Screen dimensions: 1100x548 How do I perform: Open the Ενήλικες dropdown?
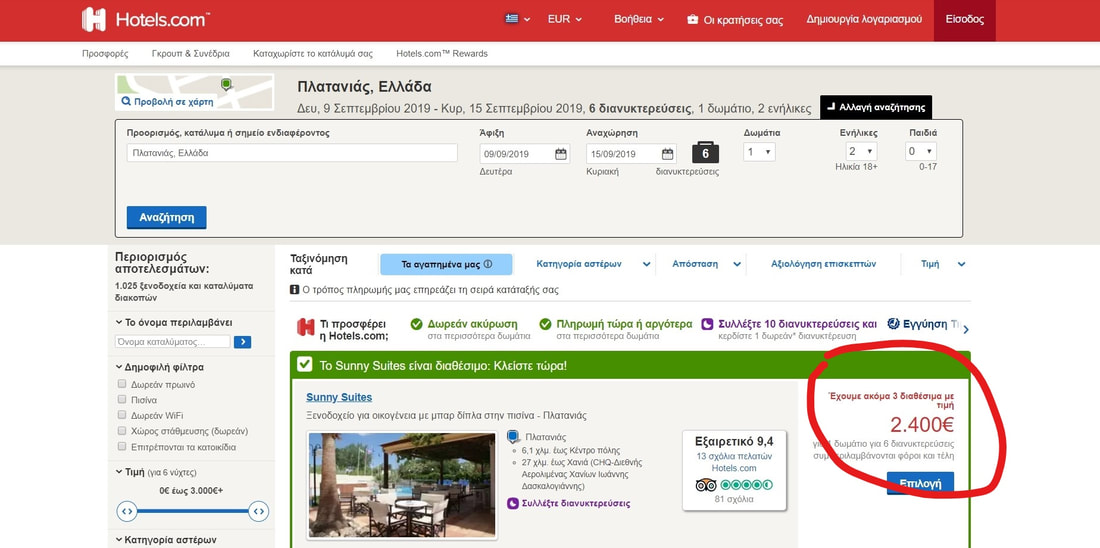(861, 152)
